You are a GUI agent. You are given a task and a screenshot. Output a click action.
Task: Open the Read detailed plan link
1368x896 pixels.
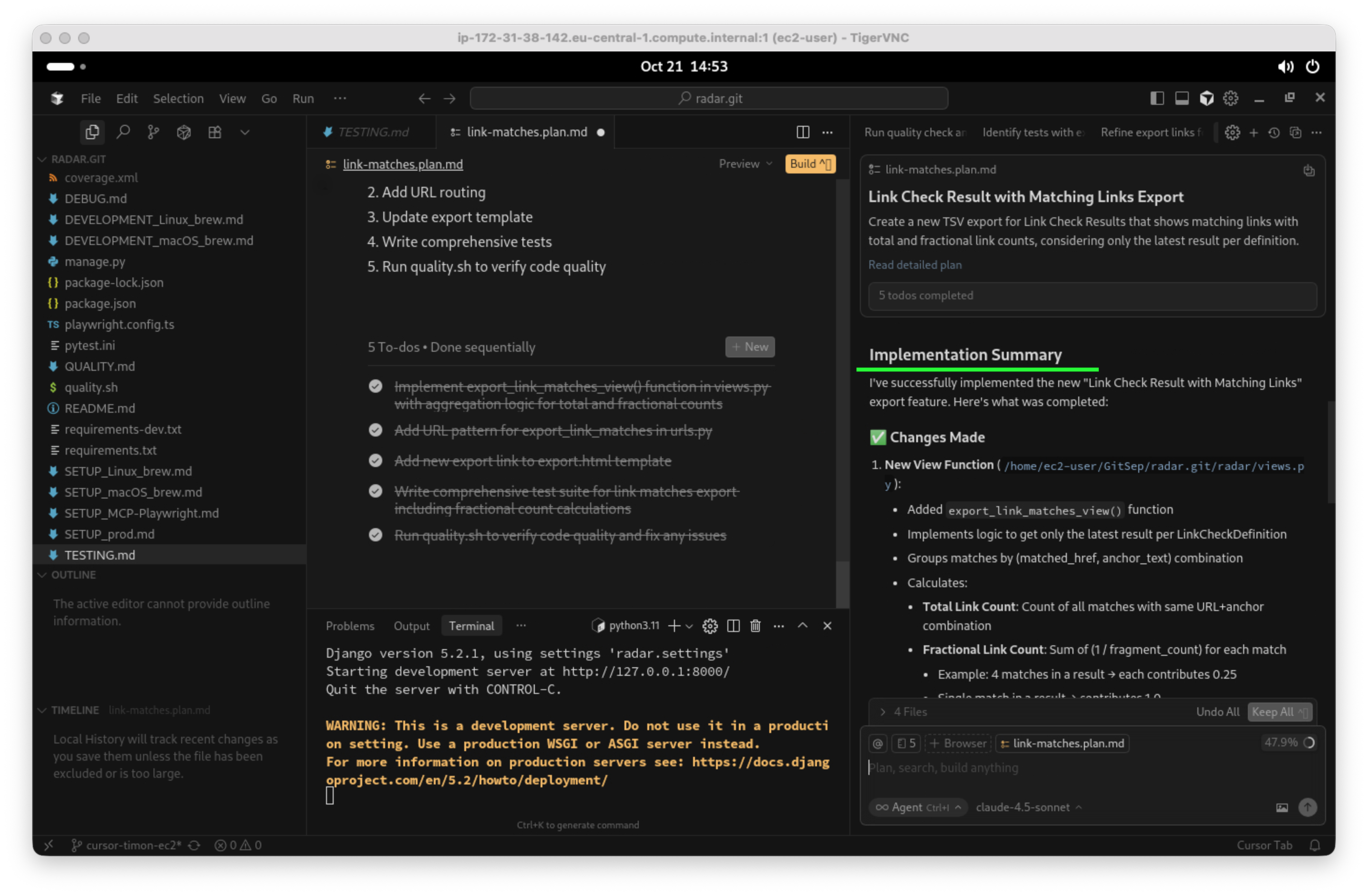pos(915,265)
